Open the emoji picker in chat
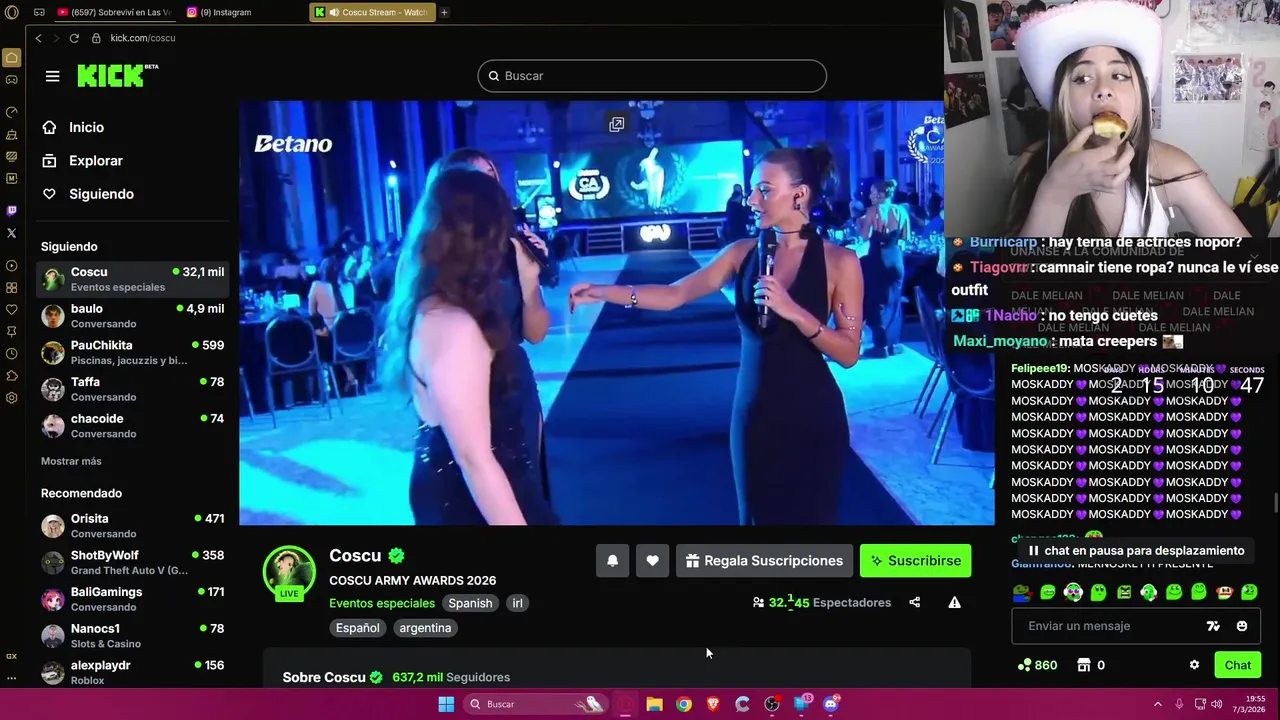1280x720 pixels. pyautogui.click(x=1242, y=626)
